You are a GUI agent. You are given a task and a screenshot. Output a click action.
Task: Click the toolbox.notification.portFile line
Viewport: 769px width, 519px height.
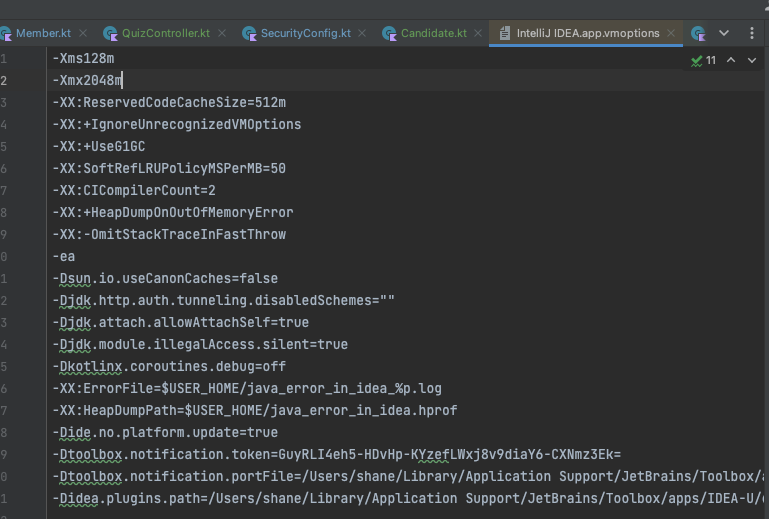coord(408,477)
